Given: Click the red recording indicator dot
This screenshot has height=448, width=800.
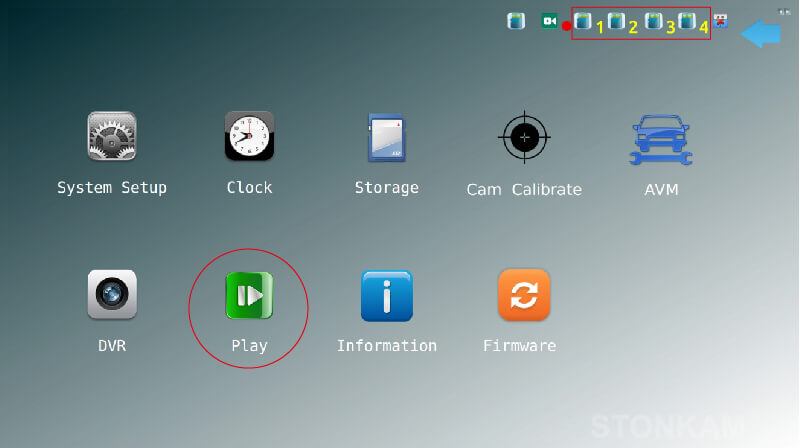Looking at the screenshot, I should pos(566,26).
